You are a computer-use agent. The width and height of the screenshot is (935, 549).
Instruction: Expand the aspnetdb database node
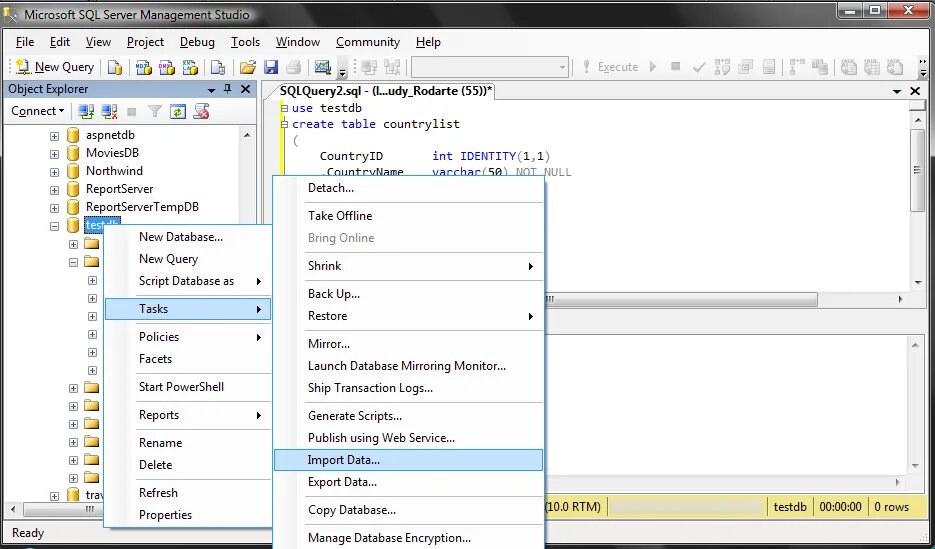(54, 136)
